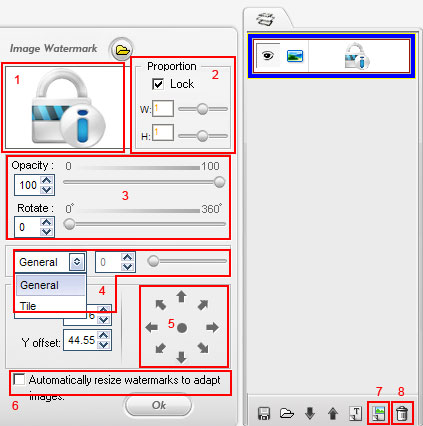Viewport: 423px width, 426px height.
Task: Decrease the Y offset with the down stepper
Action: pos(104,345)
